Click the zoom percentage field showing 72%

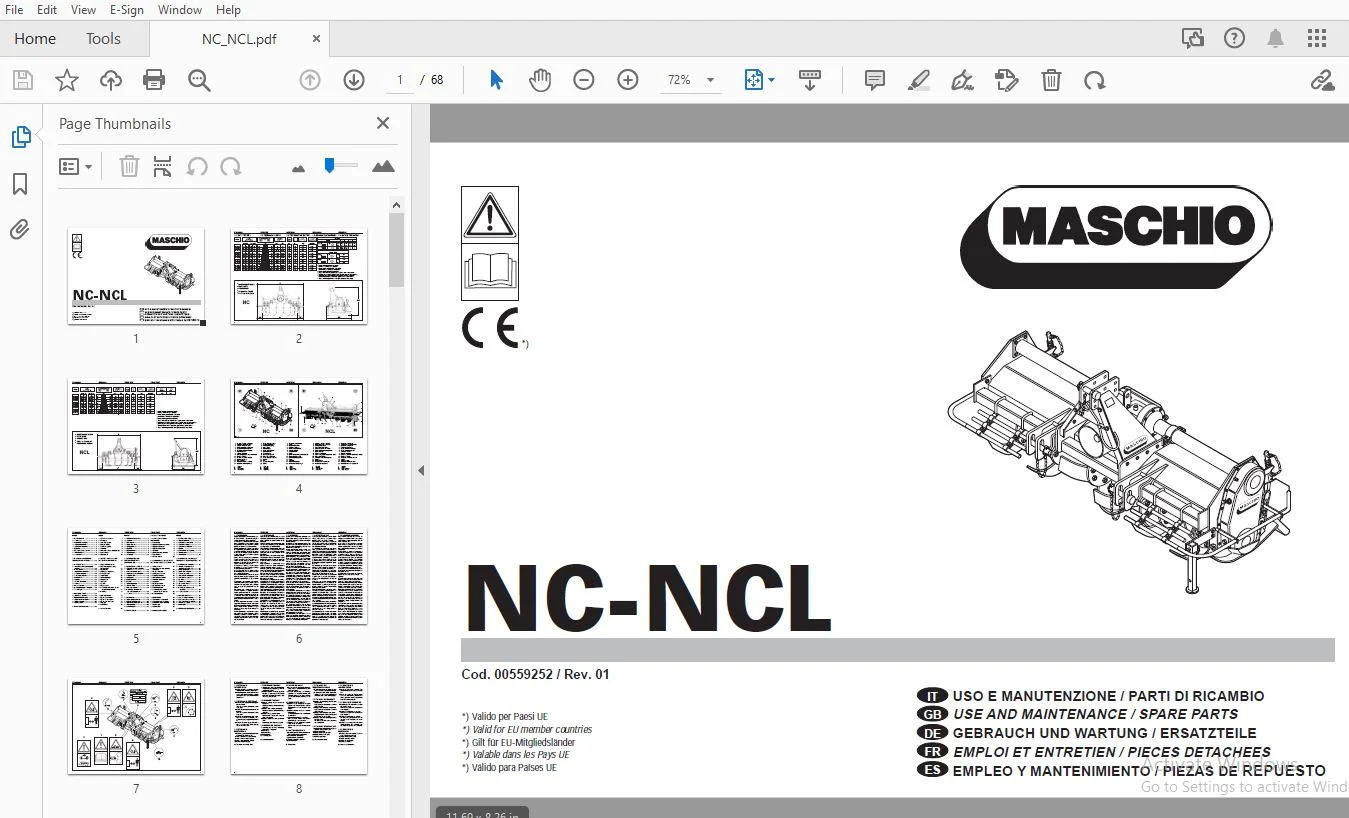click(680, 80)
